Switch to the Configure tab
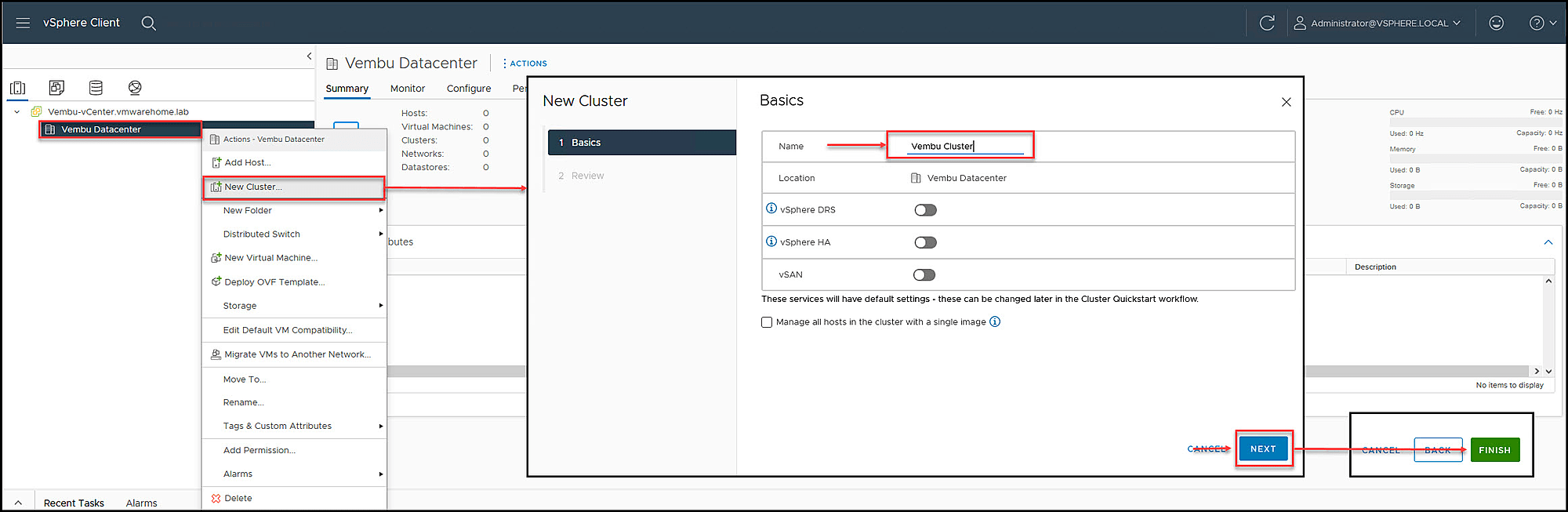Screen dimensions: 1568x512 point(469,89)
